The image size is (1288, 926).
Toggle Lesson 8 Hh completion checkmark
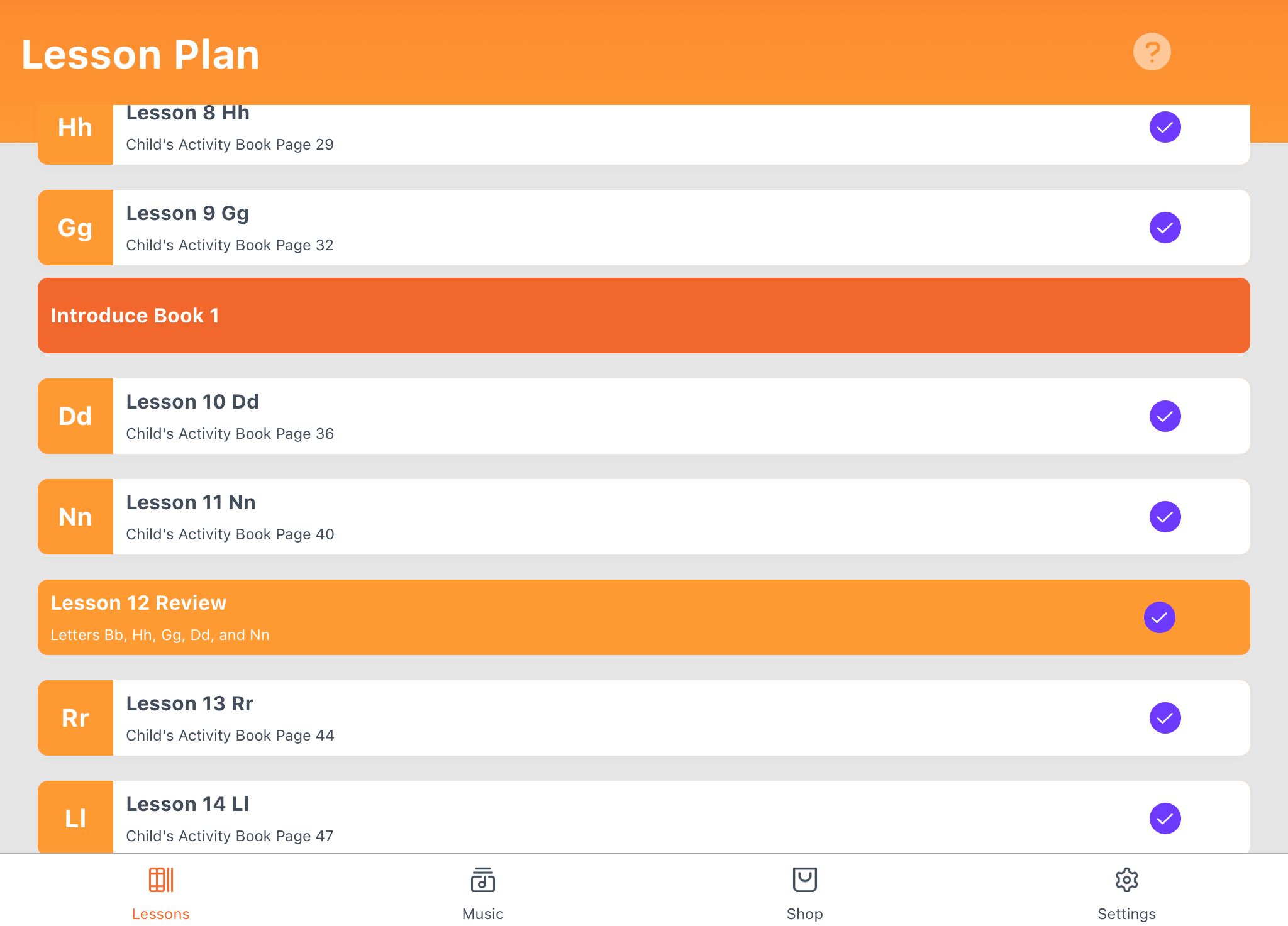click(x=1165, y=127)
